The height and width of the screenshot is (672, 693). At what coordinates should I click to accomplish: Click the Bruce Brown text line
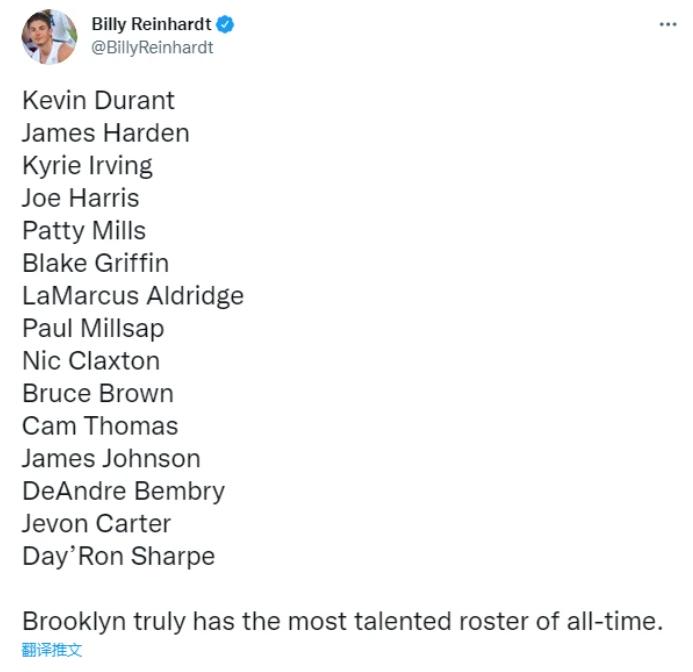pos(98,393)
